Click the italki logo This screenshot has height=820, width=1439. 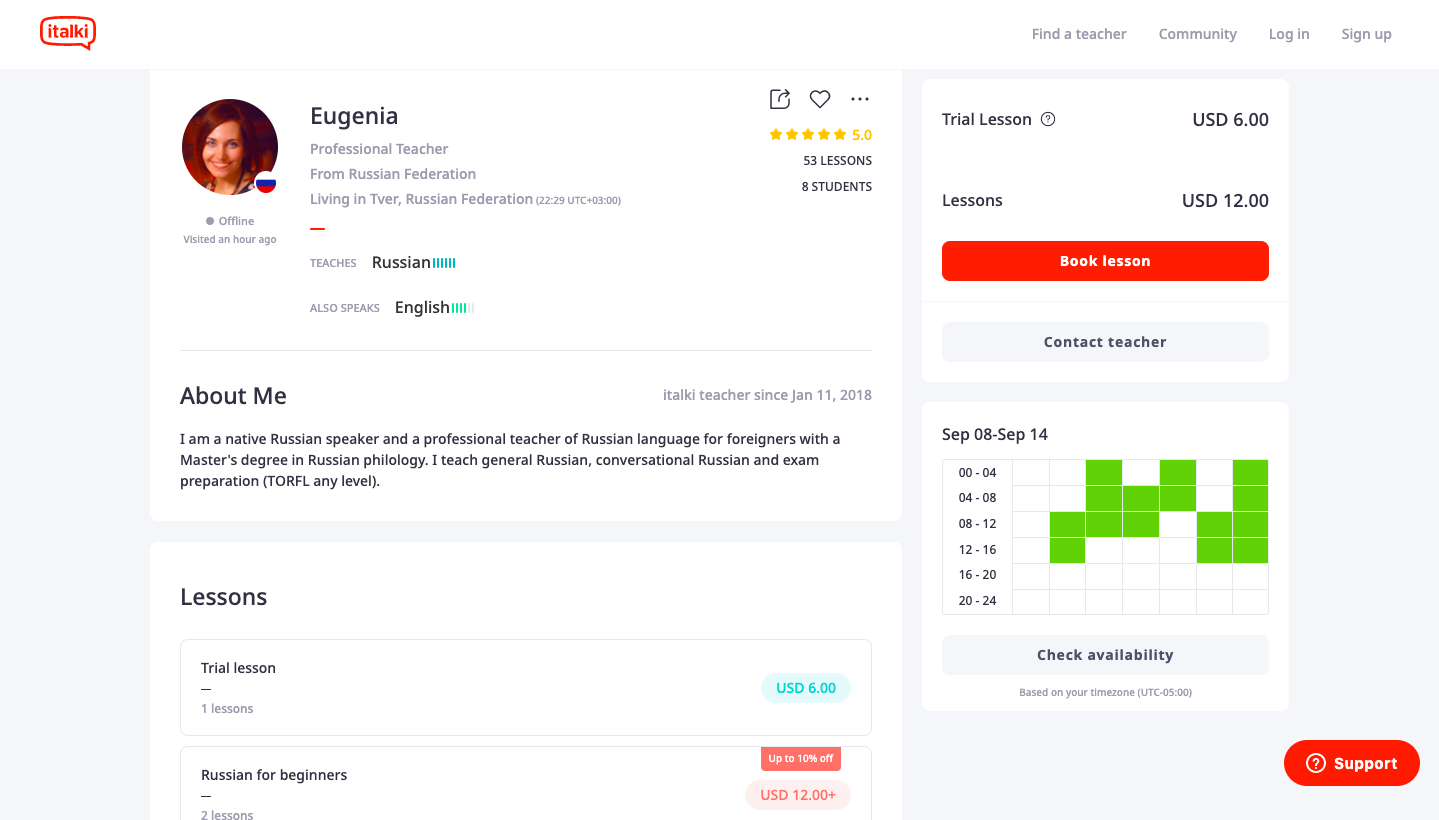(68, 33)
